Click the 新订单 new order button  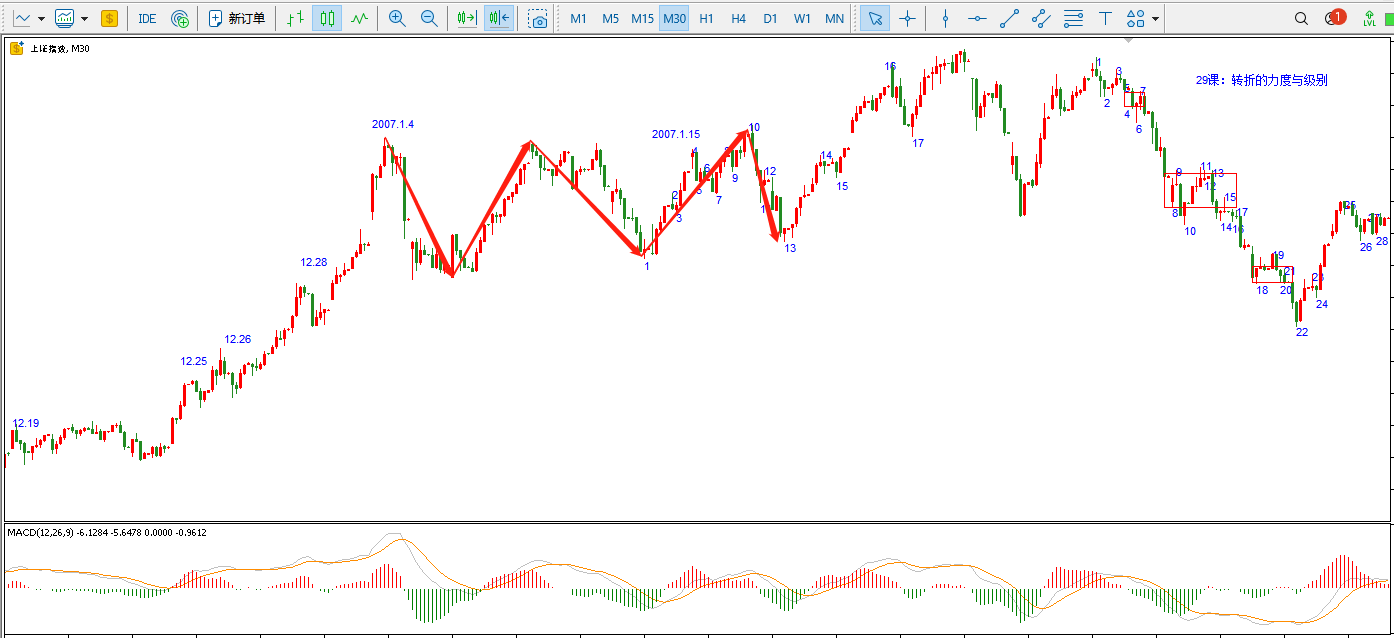point(237,18)
